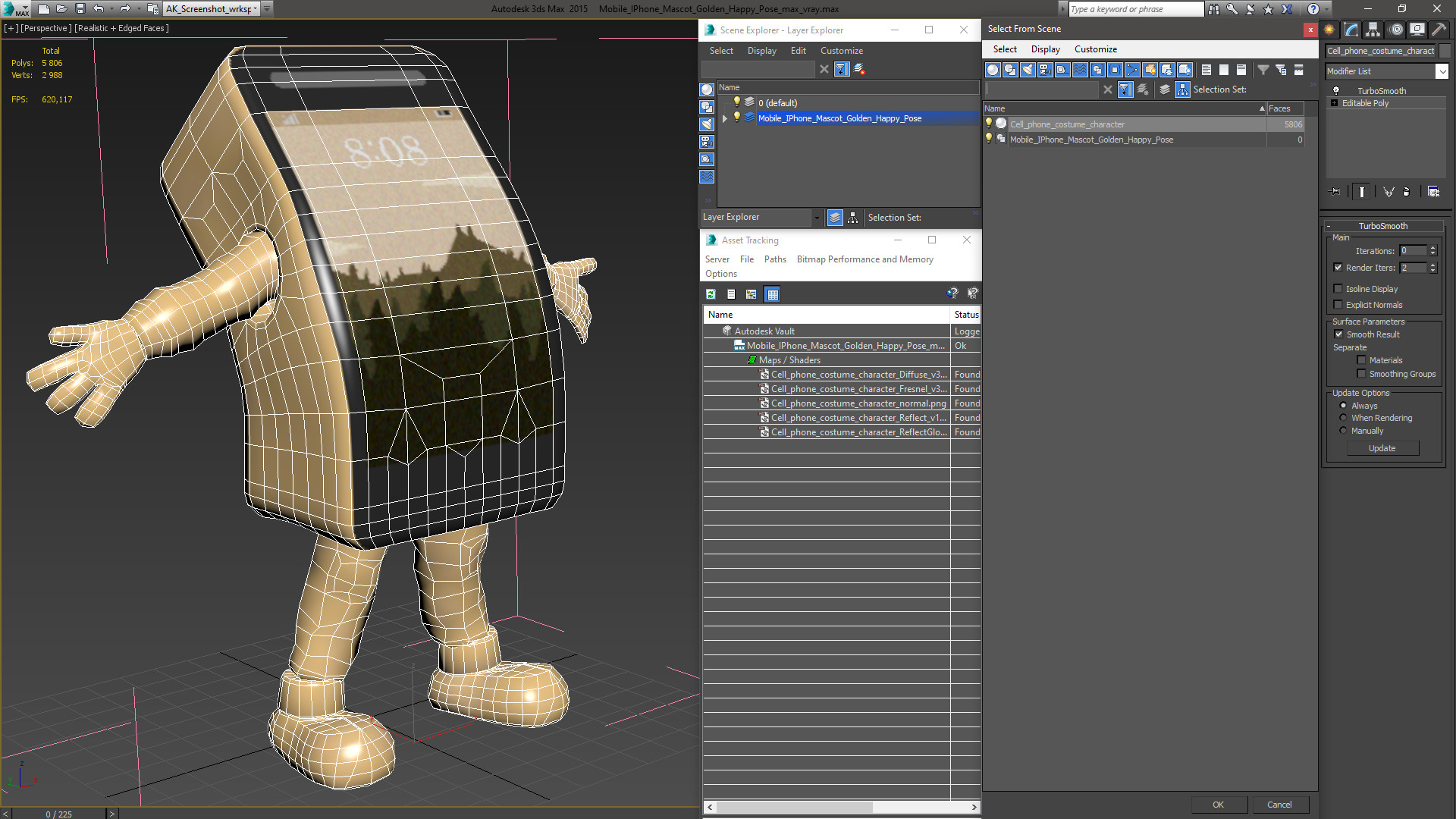Toggle TurboSmooth modifier bulb in stack
Viewport: 1456px width, 819px height.
coord(1336,91)
